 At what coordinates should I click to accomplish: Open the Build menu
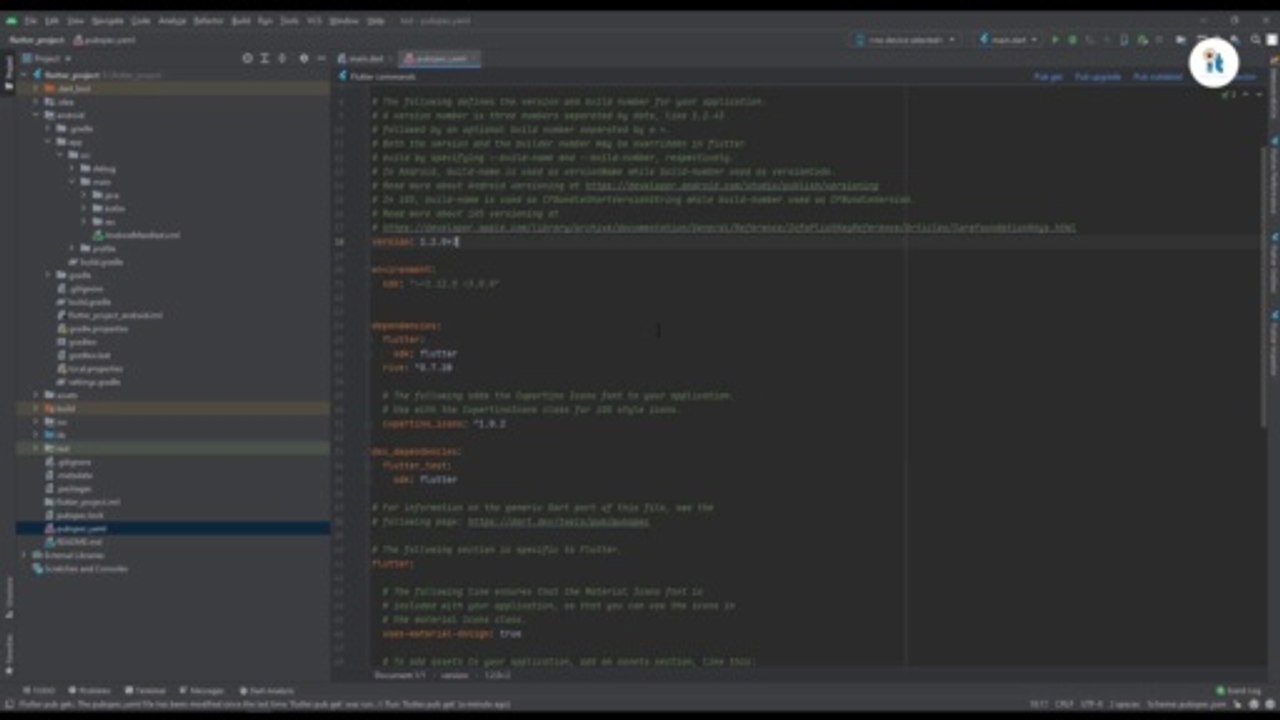tap(241, 20)
